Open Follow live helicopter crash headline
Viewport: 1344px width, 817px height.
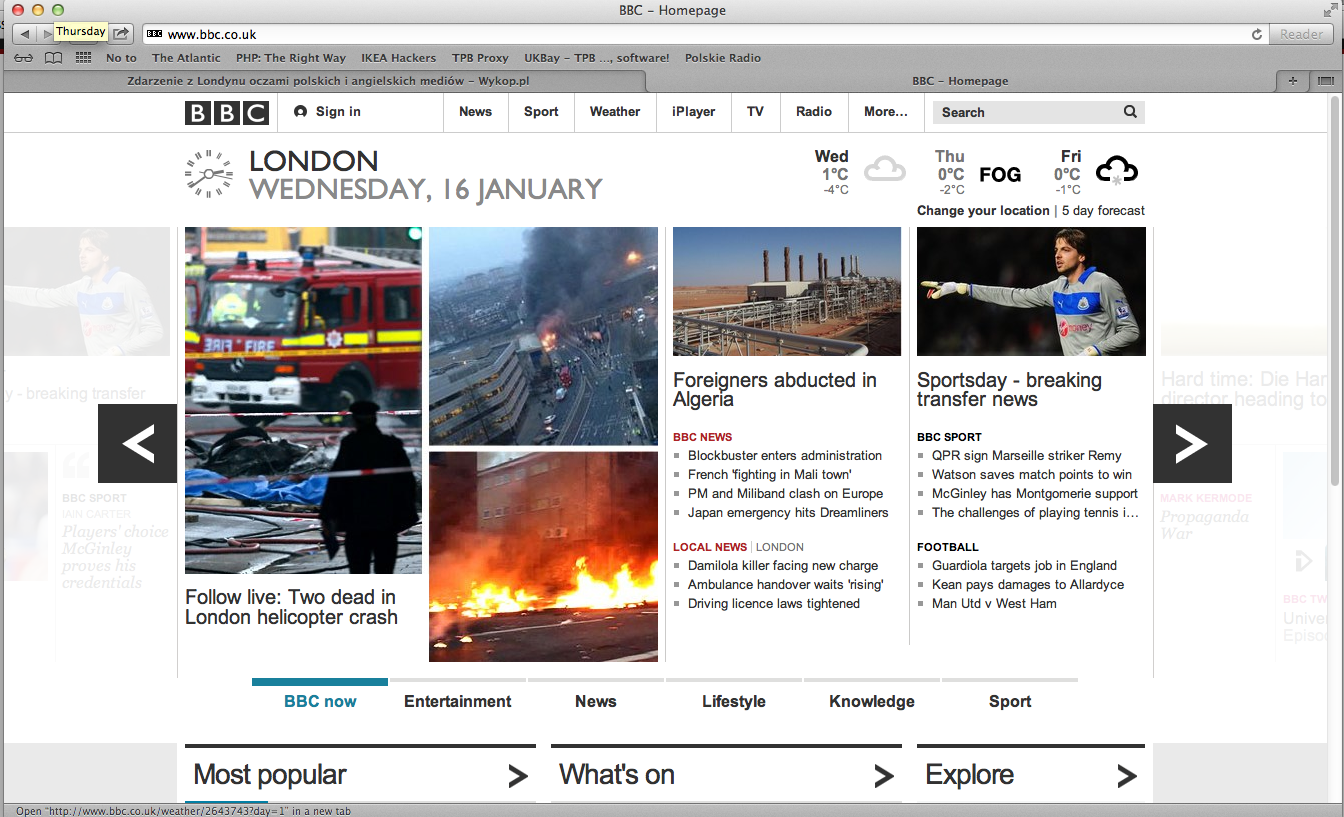[291, 607]
